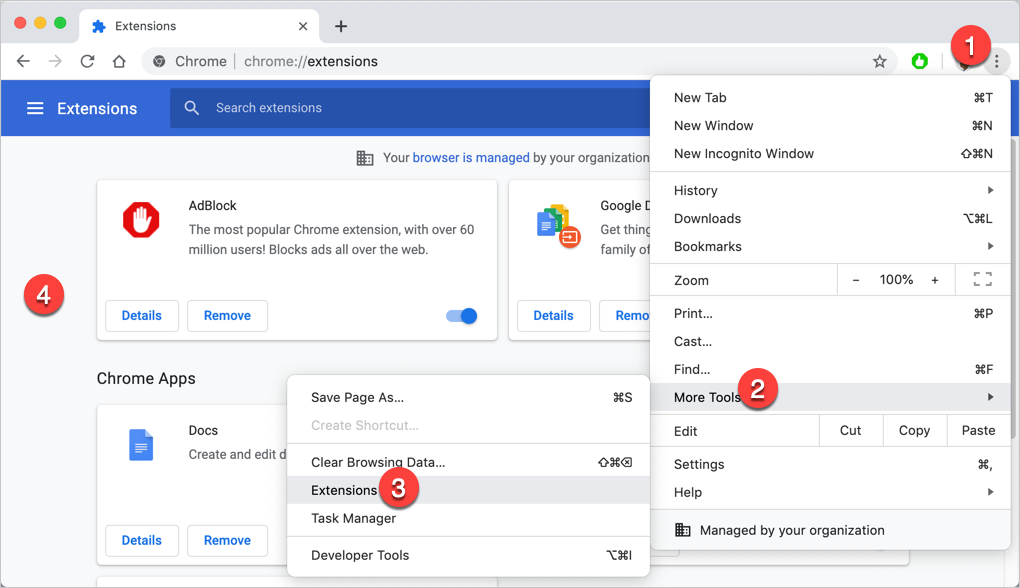Click Copy in the Edit row
Image resolution: width=1020 pixels, height=588 pixels.
tap(914, 431)
